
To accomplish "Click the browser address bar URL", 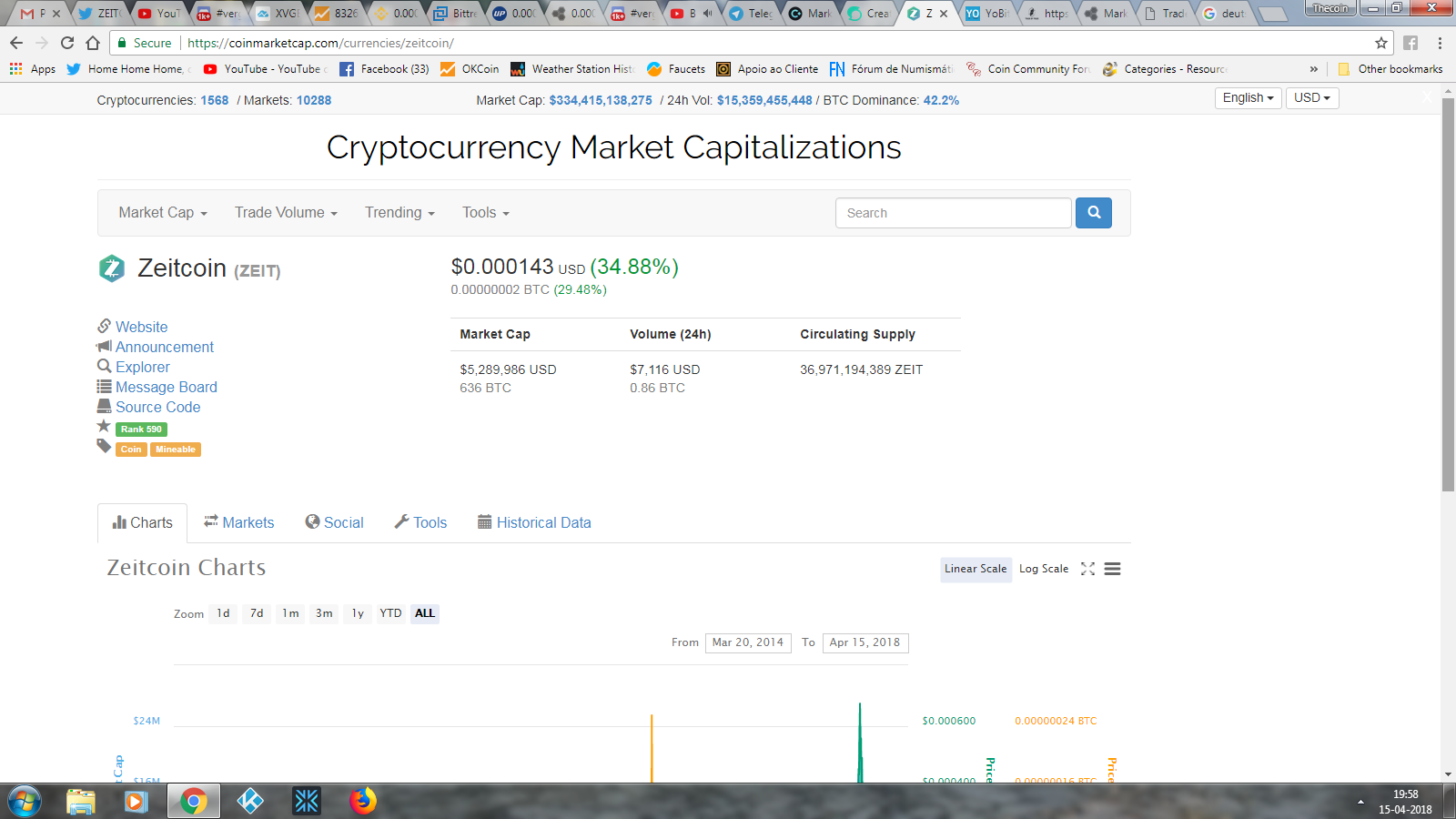I will (320, 43).
